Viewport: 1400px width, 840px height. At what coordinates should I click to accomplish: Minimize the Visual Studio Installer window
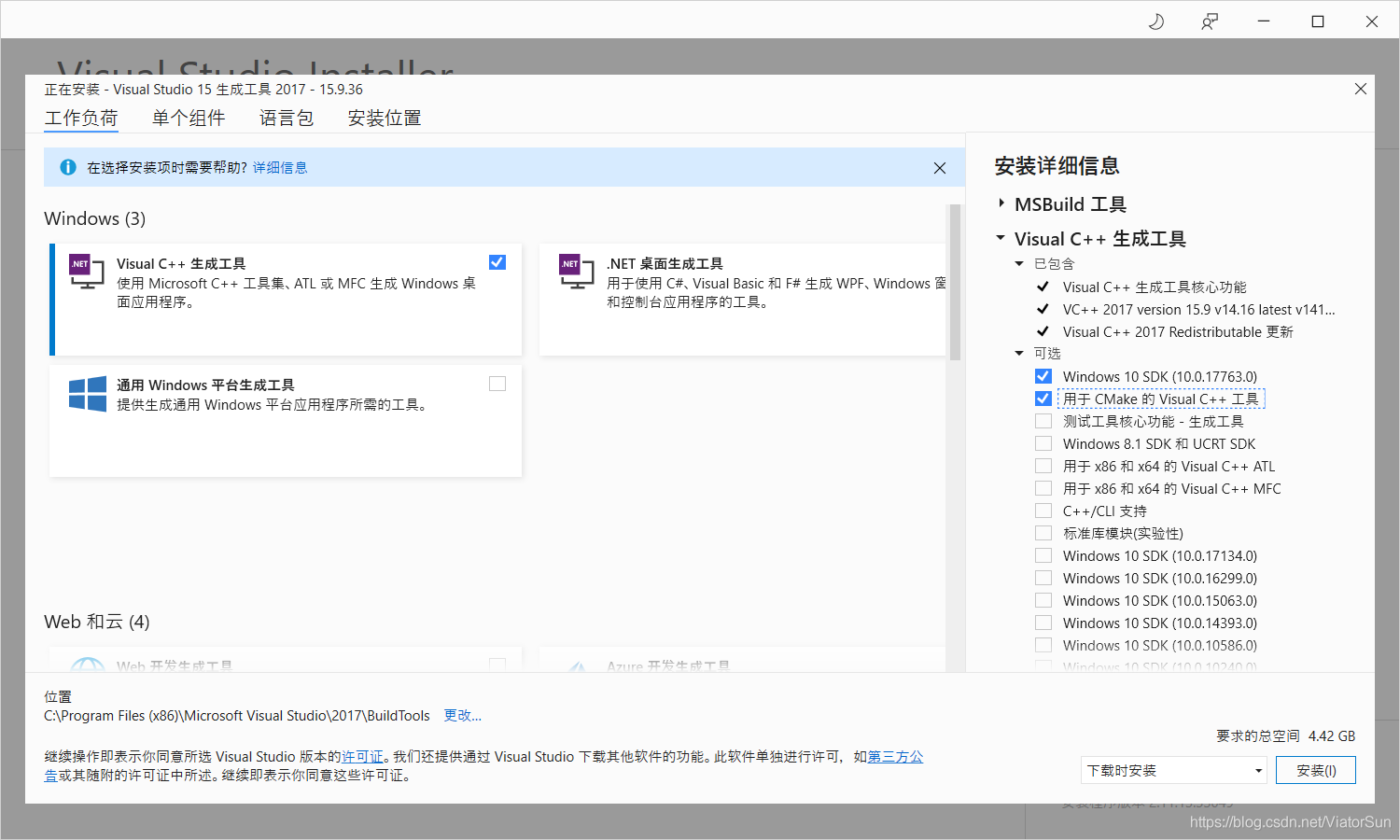pyautogui.click(x=1264, y=21)
